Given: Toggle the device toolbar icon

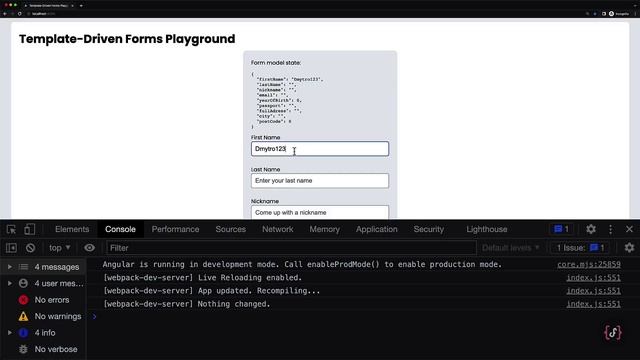Looking at the screenshot, I should [29, 229].
